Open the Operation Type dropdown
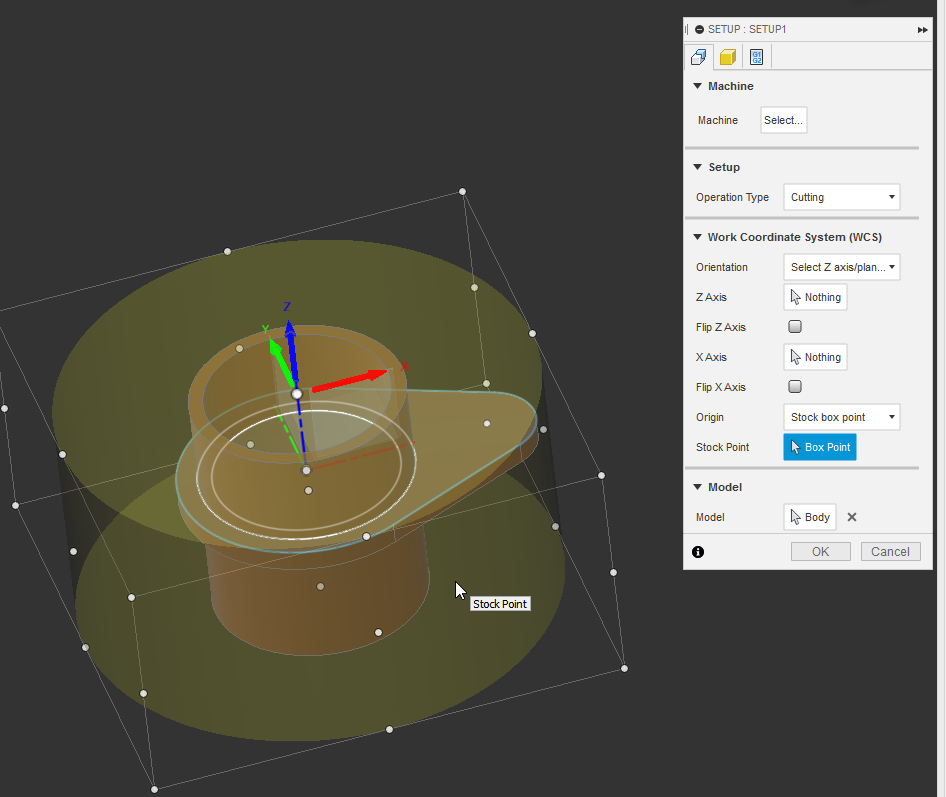 (841, 197)
